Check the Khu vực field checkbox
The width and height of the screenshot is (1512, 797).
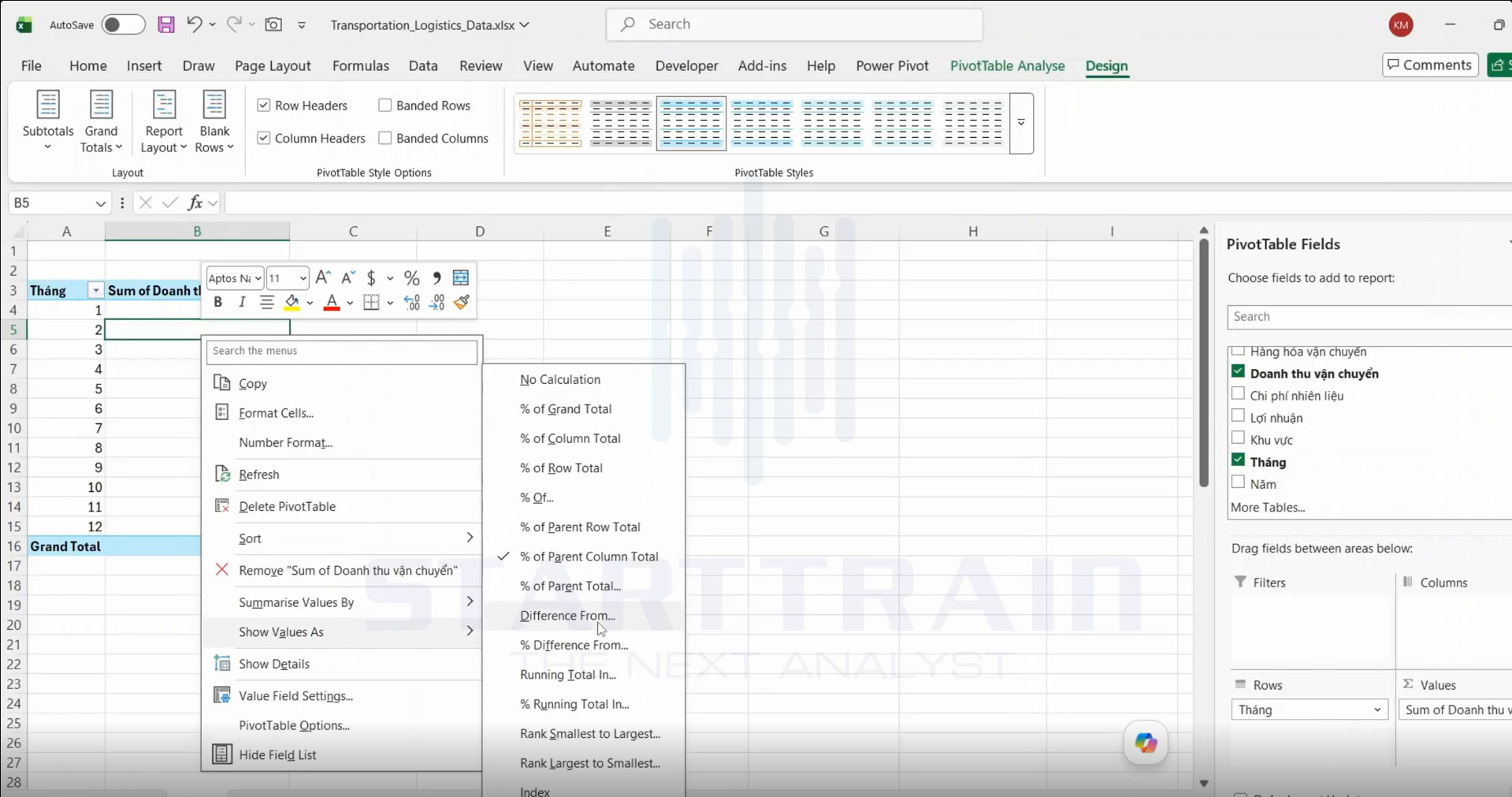coord(1238,438)
